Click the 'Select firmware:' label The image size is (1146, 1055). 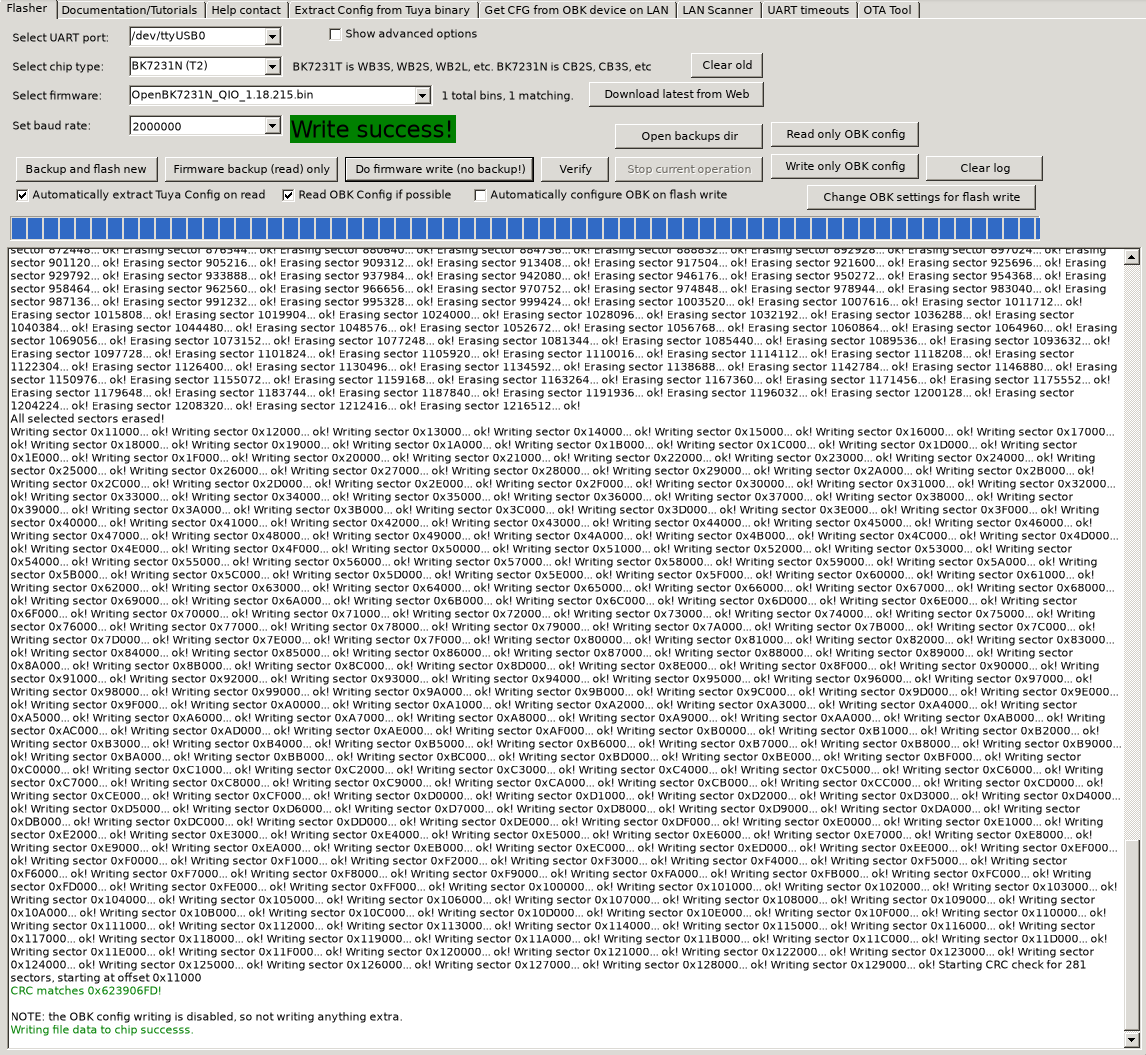coord(57,96)
